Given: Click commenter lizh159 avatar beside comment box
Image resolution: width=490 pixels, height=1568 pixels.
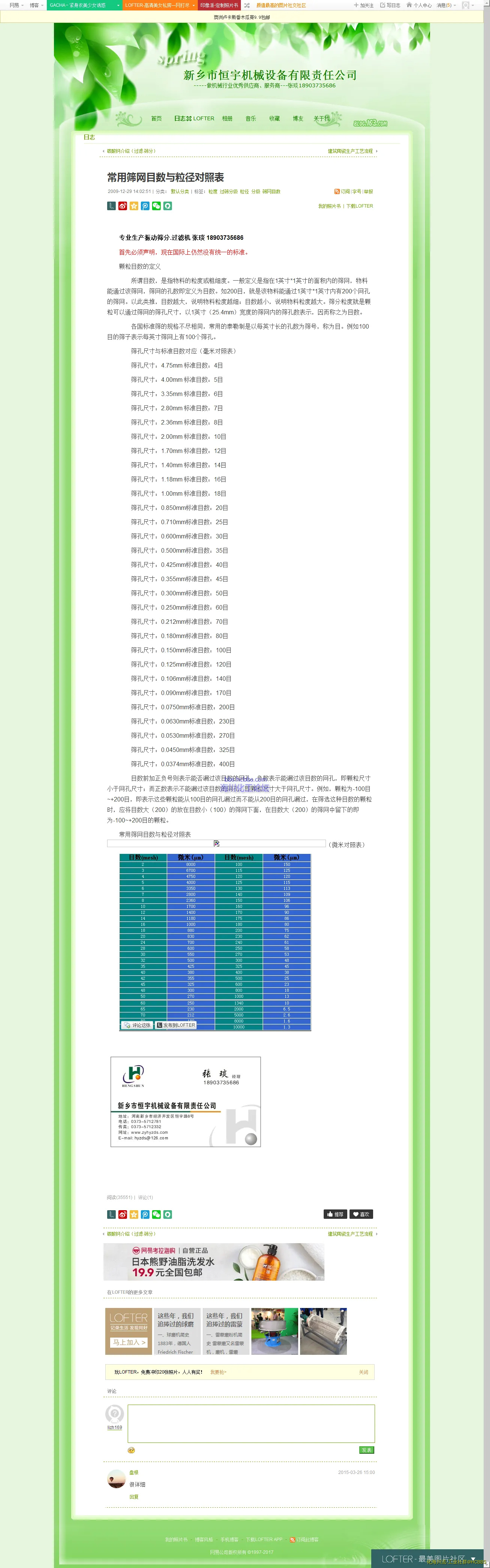Looking at the screenshot, I should 114,1413.
